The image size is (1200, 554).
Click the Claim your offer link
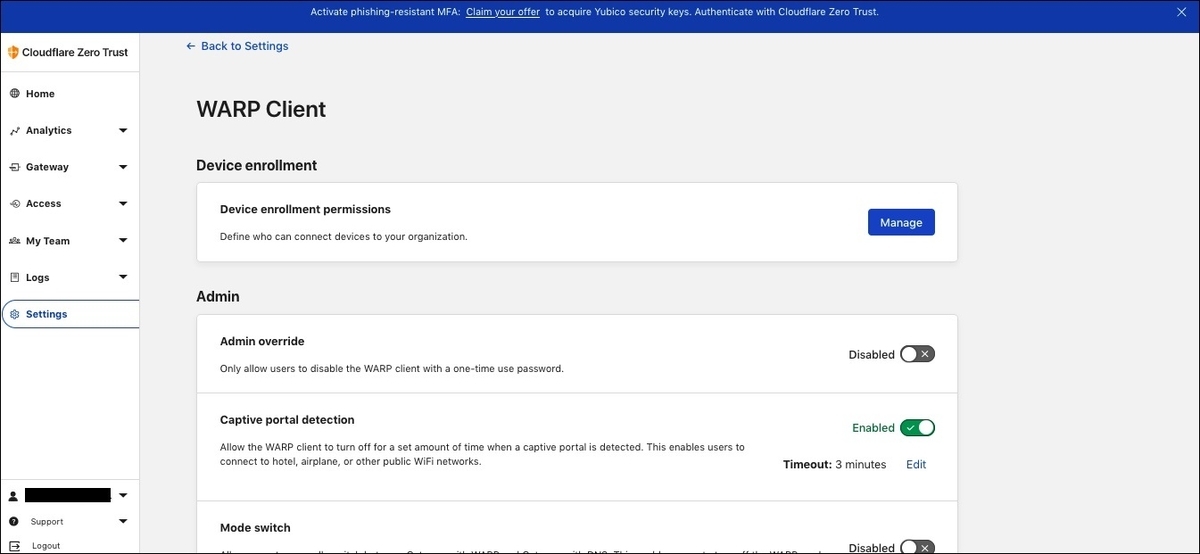(503, 12)
